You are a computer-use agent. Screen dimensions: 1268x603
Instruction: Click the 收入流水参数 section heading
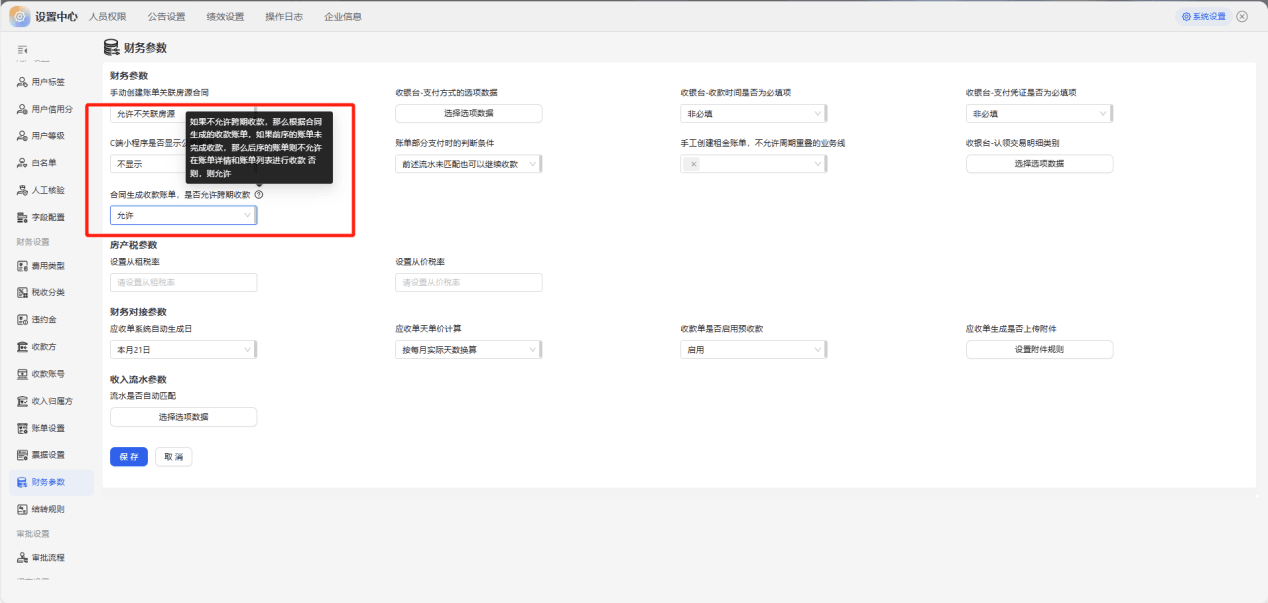pos(138,380)
